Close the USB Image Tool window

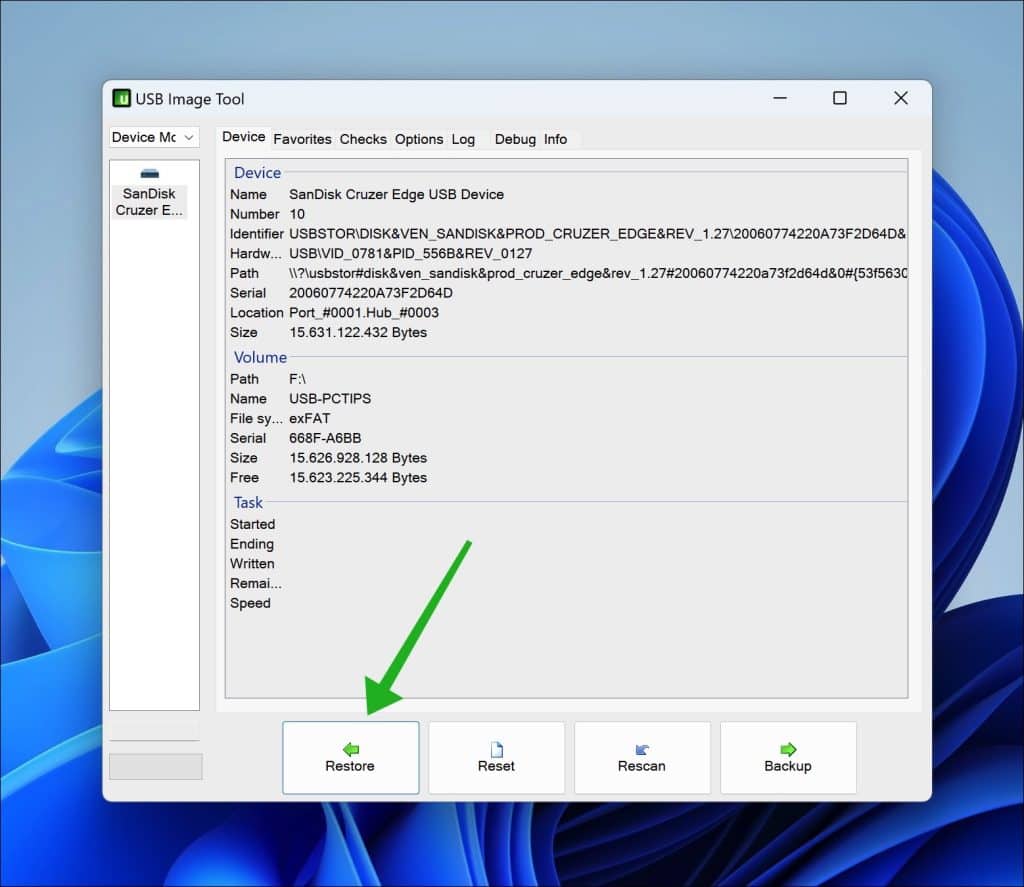[901, 98]
